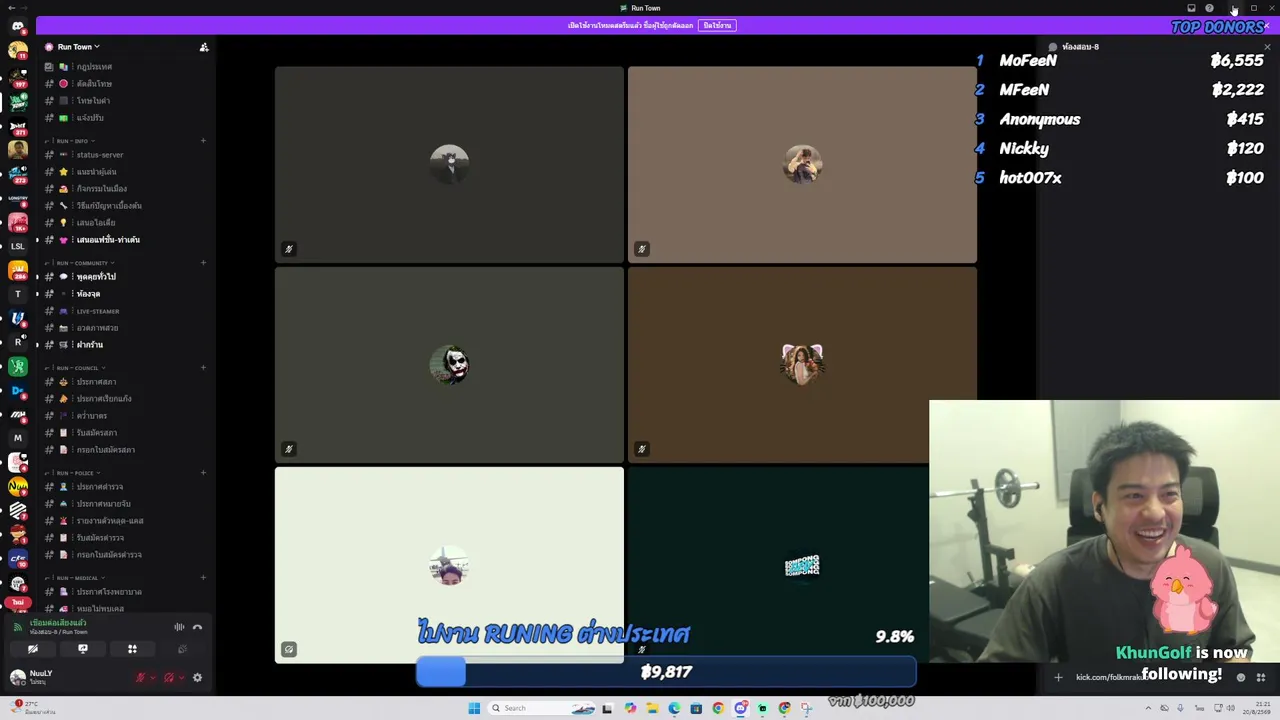Image resolution: width=1280 pixels, height=720 pixels.
Task: Share your screen in voice panel
Action: click(x=83, y=649)
